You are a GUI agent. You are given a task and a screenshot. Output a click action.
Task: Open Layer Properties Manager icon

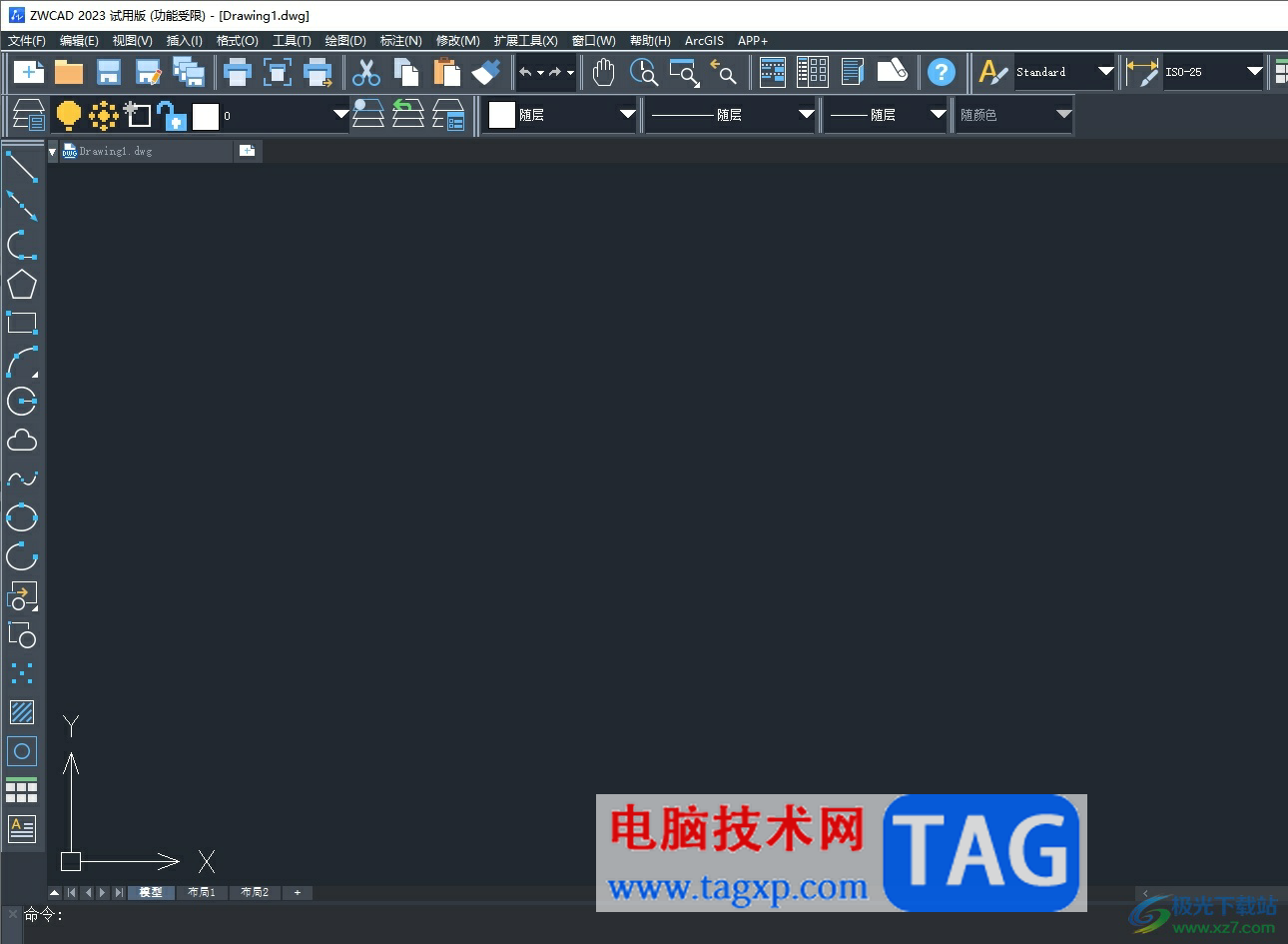coord(28,115)
